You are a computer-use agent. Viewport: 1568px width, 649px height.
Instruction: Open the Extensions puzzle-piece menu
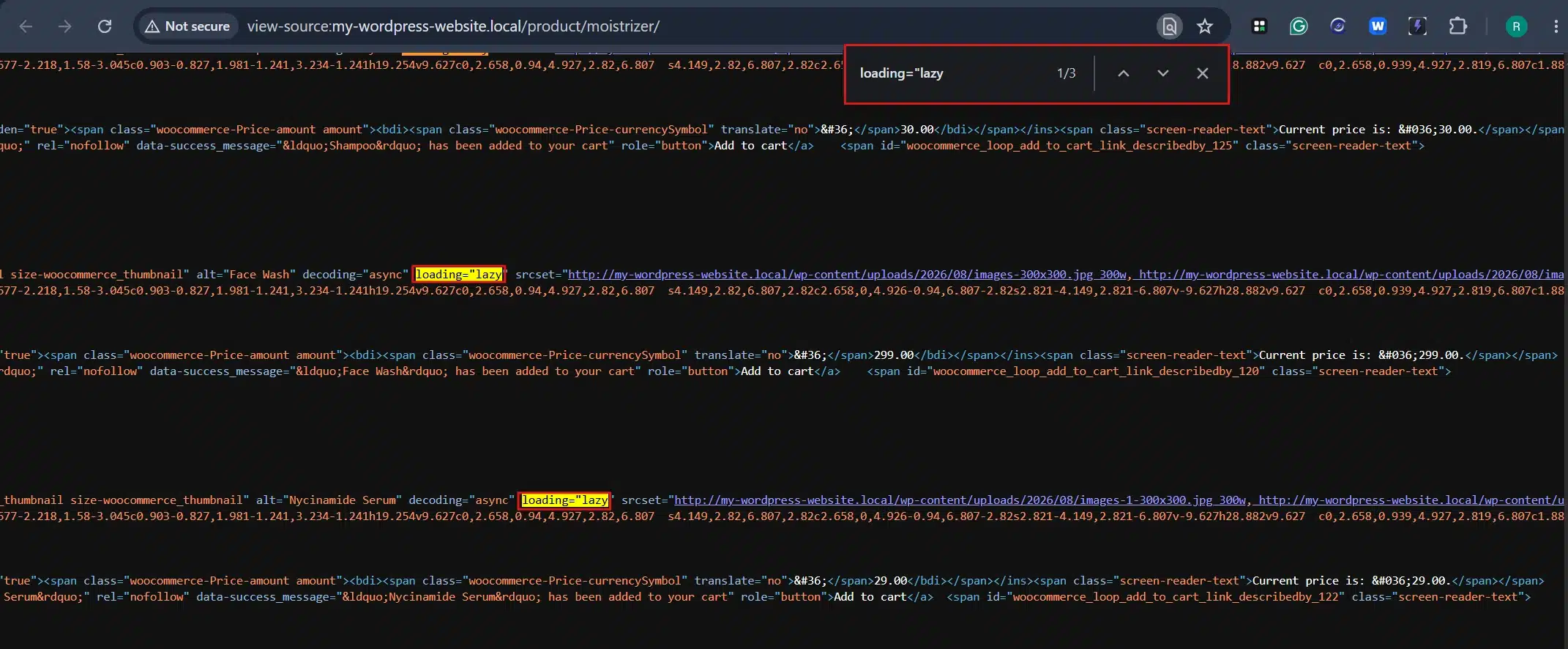pos(1457,26)
